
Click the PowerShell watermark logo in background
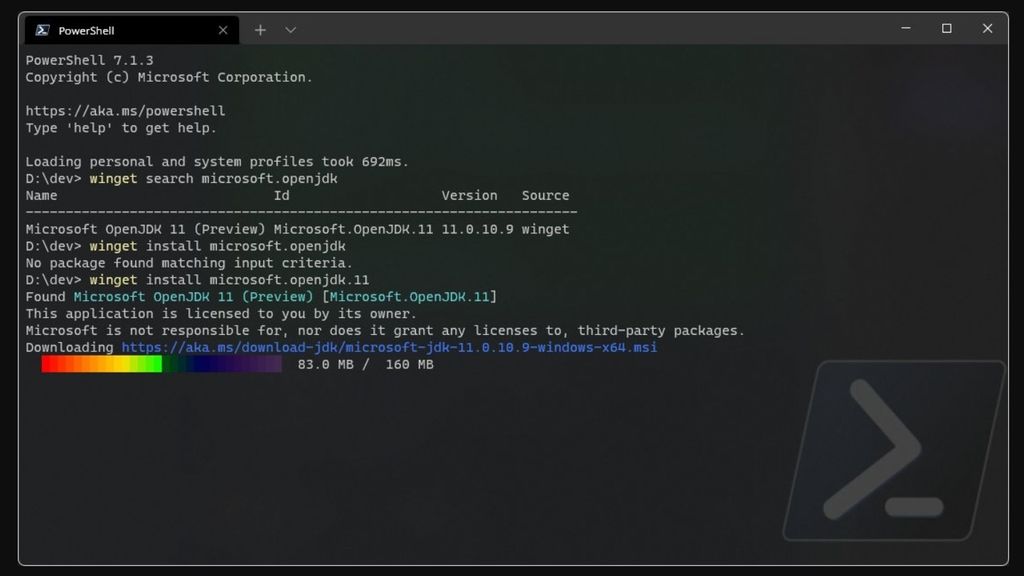tap(894, 451)
